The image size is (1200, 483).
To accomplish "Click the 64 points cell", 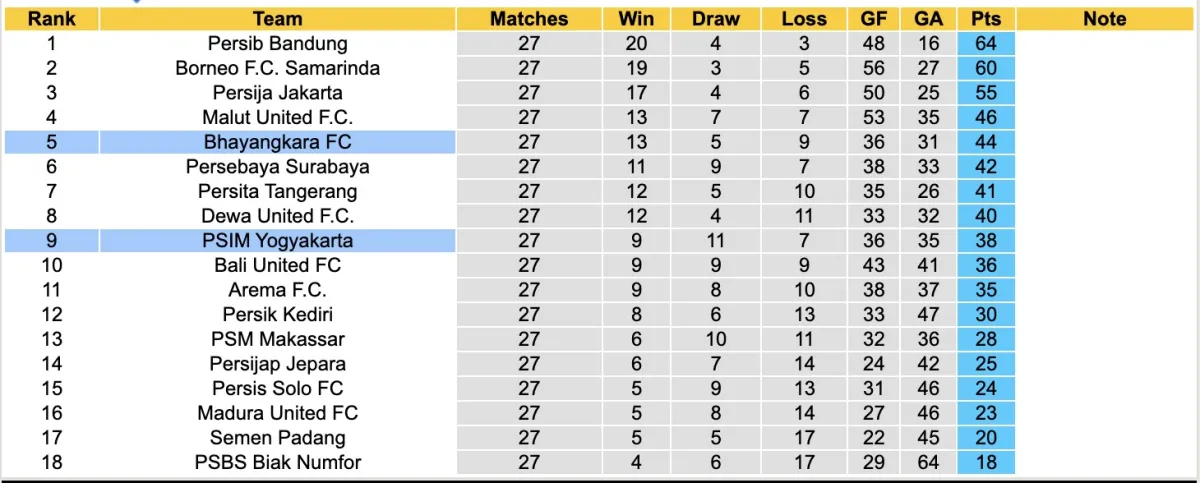I will point(985,43).
